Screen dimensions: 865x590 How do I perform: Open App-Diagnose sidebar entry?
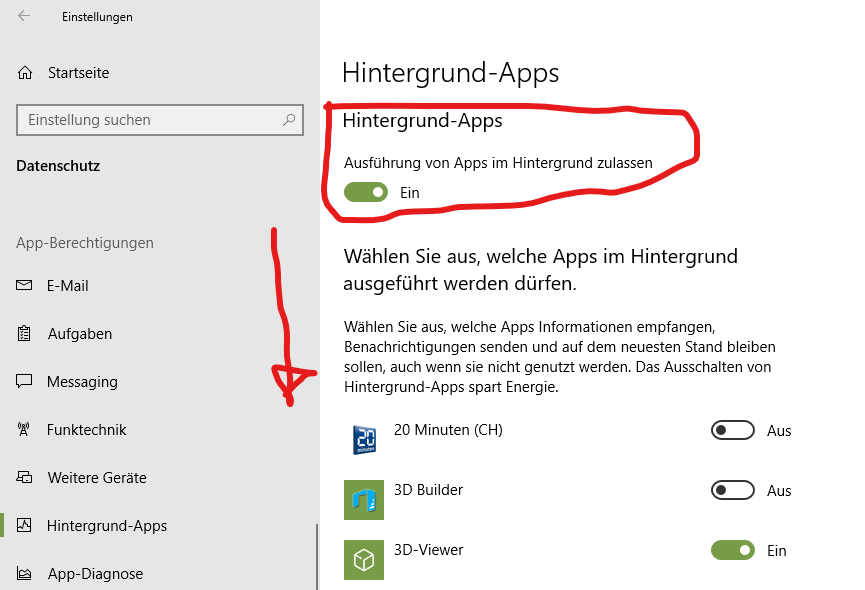pyautogui.click(x=95, y=573)
